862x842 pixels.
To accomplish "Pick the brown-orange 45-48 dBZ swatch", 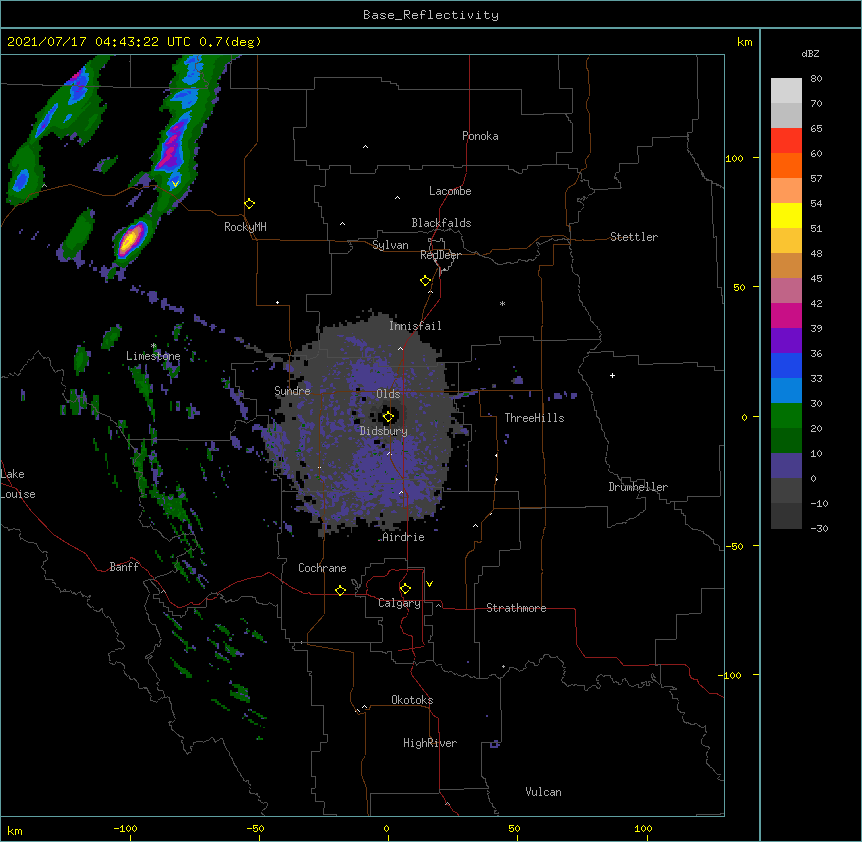I will click(x=786, y=265).
